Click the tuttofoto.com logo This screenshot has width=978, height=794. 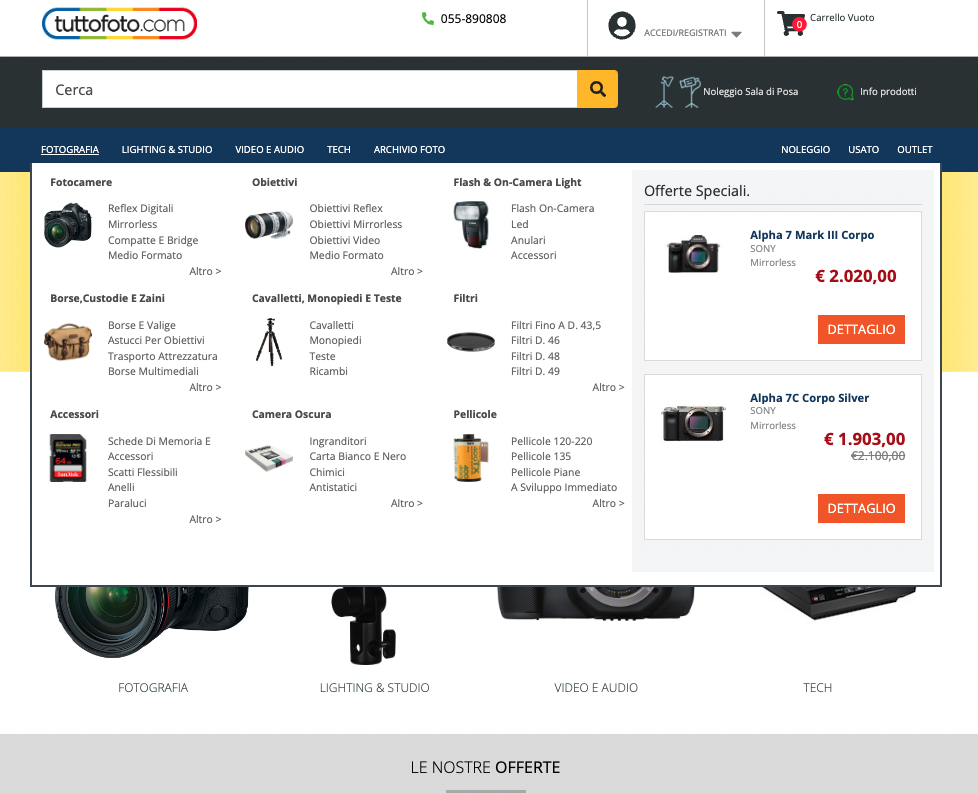click(x=119, y=24)
